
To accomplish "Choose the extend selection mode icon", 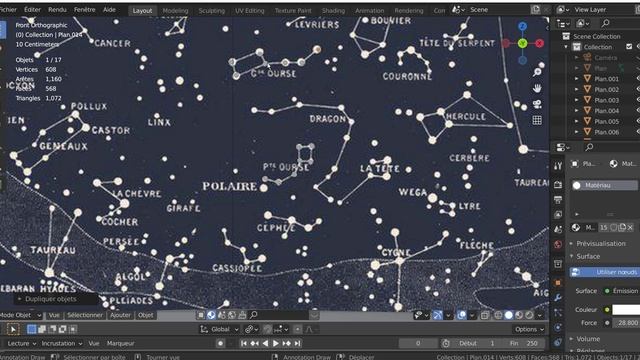I will coord(42,329).
